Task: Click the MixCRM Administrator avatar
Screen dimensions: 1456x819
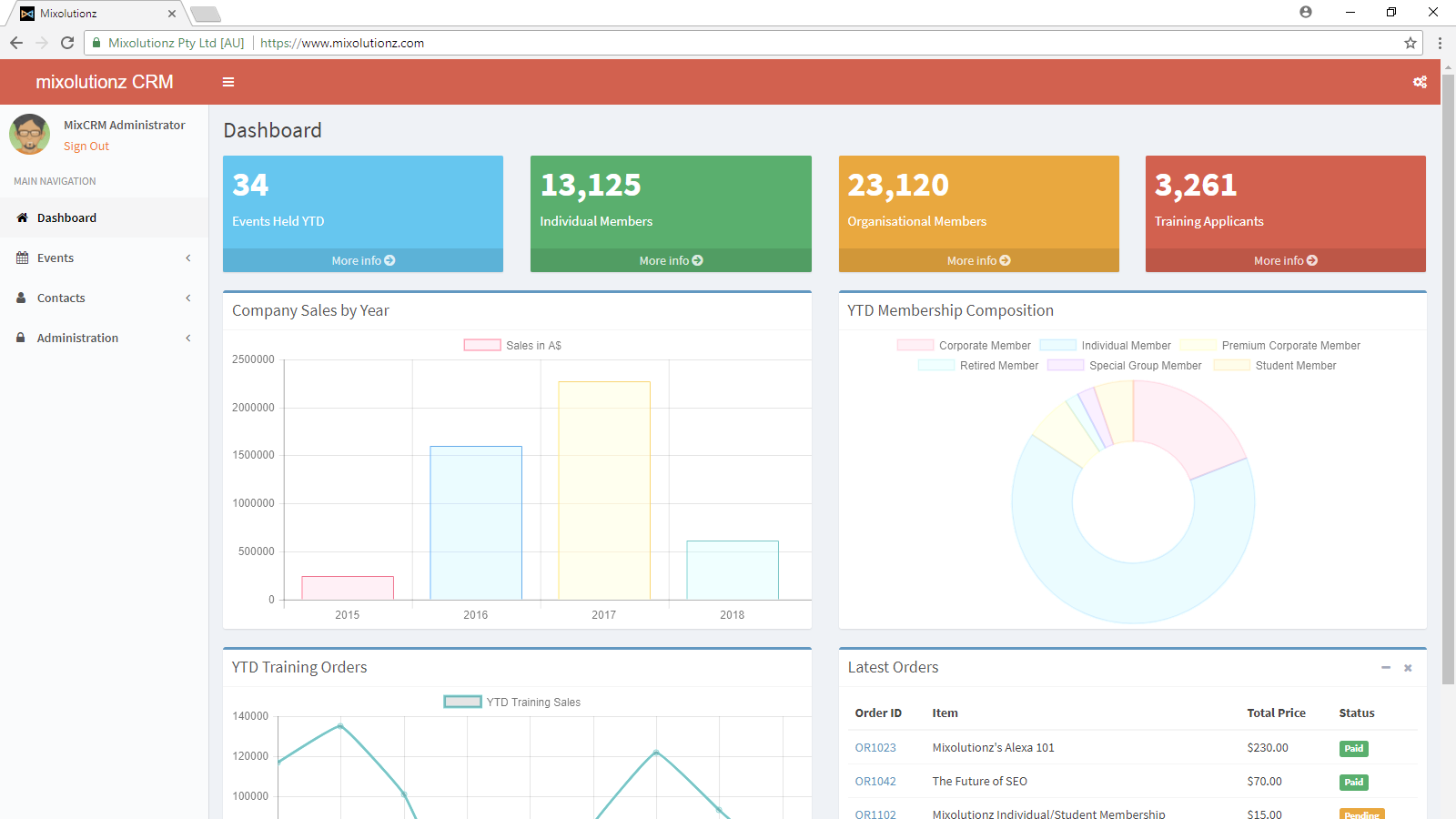Action: (x=30, y=135)
